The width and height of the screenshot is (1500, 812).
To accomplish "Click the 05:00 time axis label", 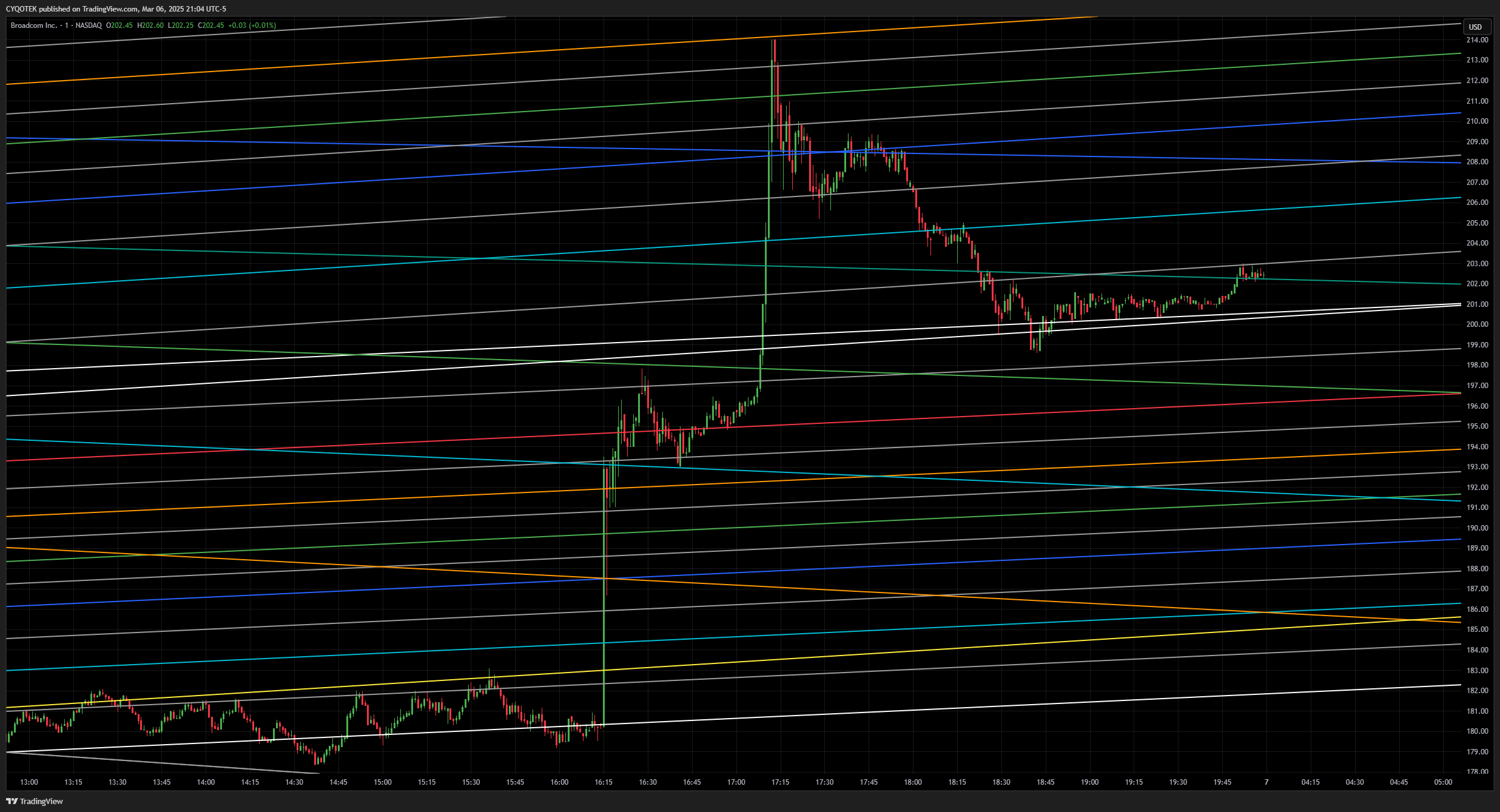I will [x=1444, y=782].
